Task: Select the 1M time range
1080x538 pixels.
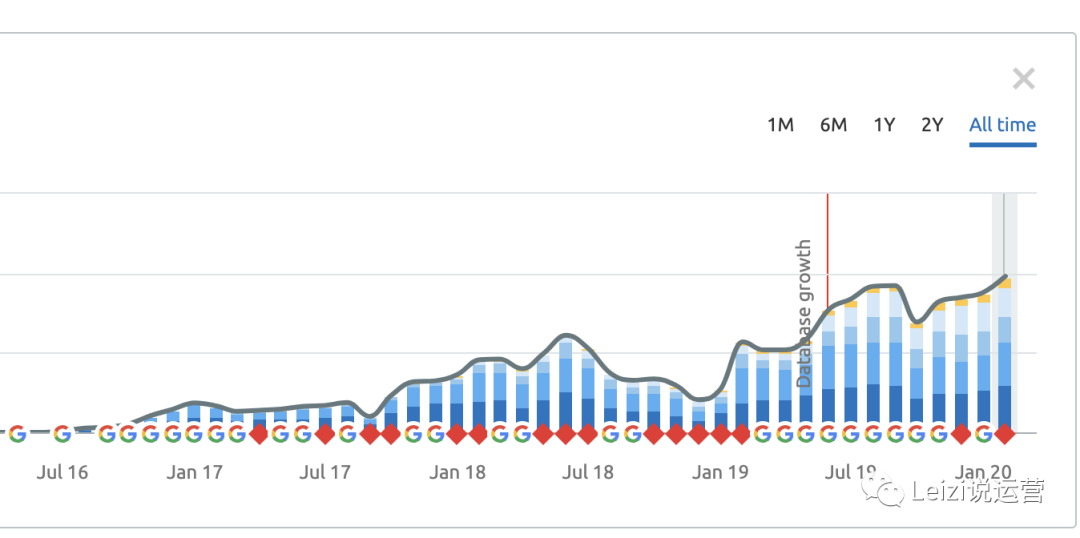Action: (780, 125)
